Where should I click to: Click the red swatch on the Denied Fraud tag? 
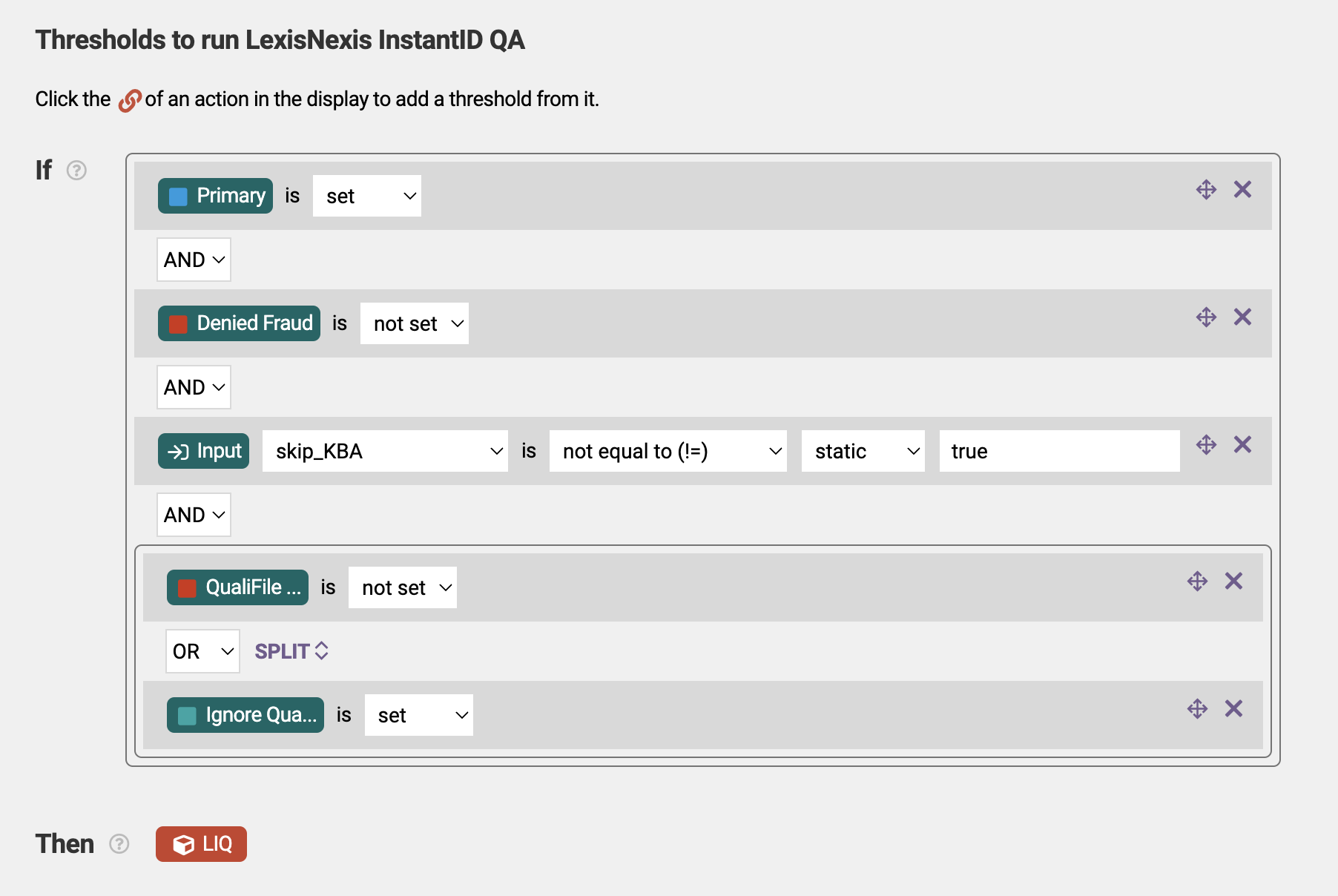tap(178, 324)
